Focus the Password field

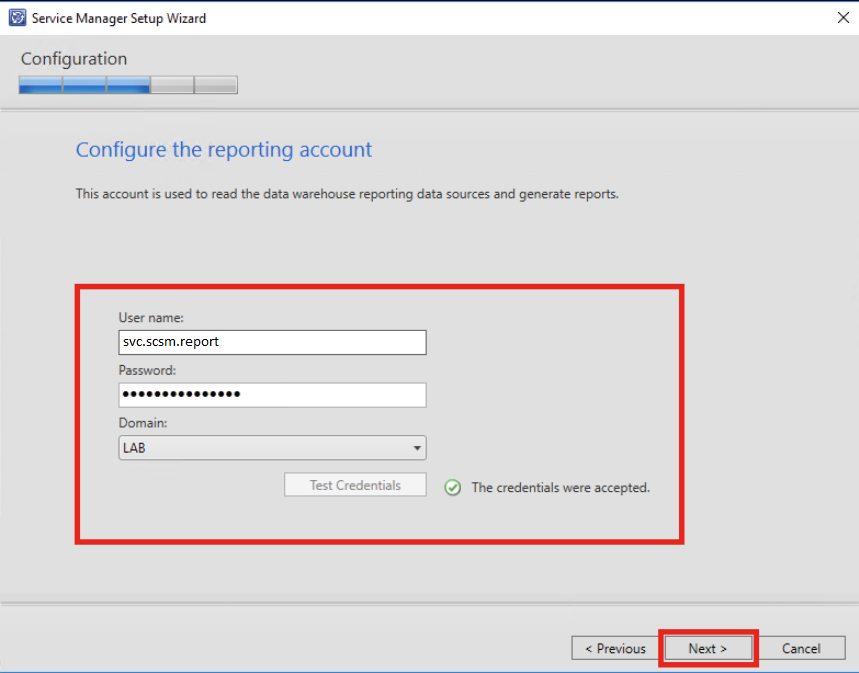coord(272,395)
